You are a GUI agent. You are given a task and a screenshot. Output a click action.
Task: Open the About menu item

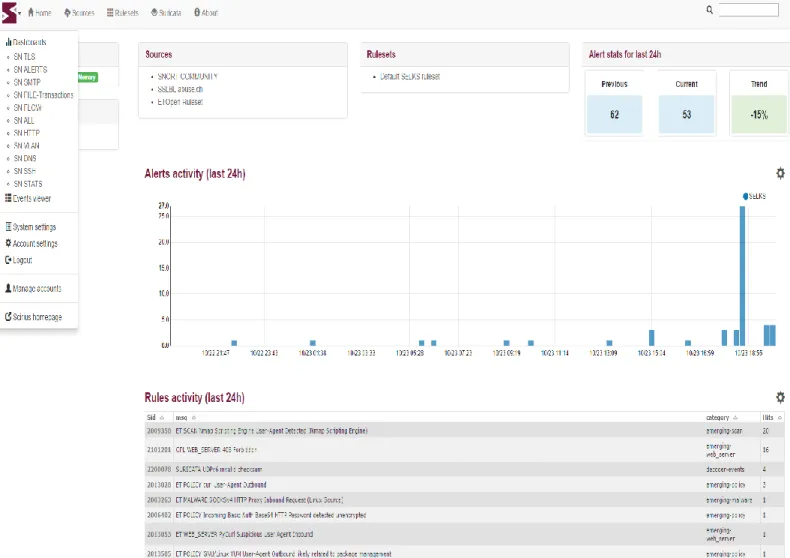click(x=206, y=13)
